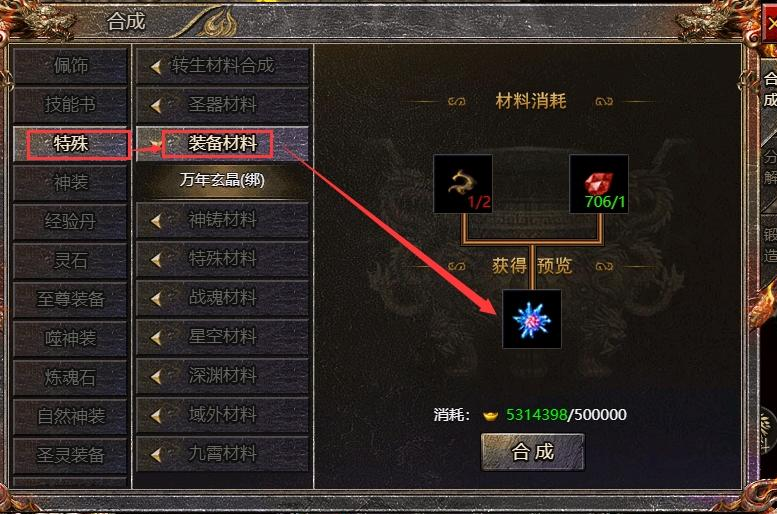Click the blue crystal result preview icon
The width and height of the screenshot is (777, 514).
[532, 319]
